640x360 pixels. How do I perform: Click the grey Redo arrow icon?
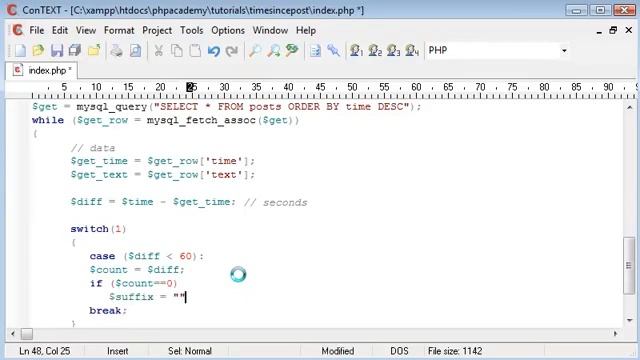(x=232, y=51)
